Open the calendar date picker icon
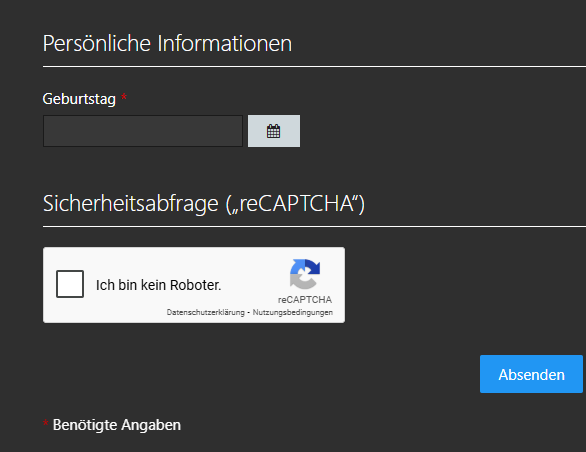 tap(274, 131)
